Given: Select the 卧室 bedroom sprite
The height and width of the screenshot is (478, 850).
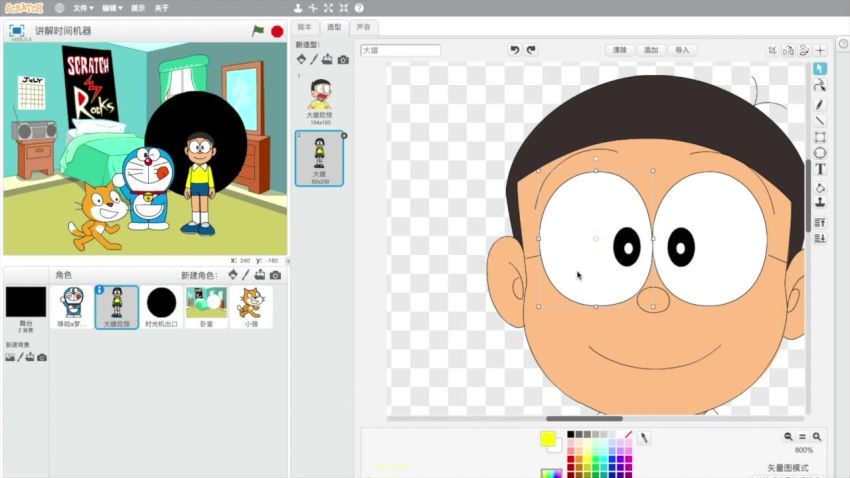Looking at the screenshot, I should [x=207, y=307].
